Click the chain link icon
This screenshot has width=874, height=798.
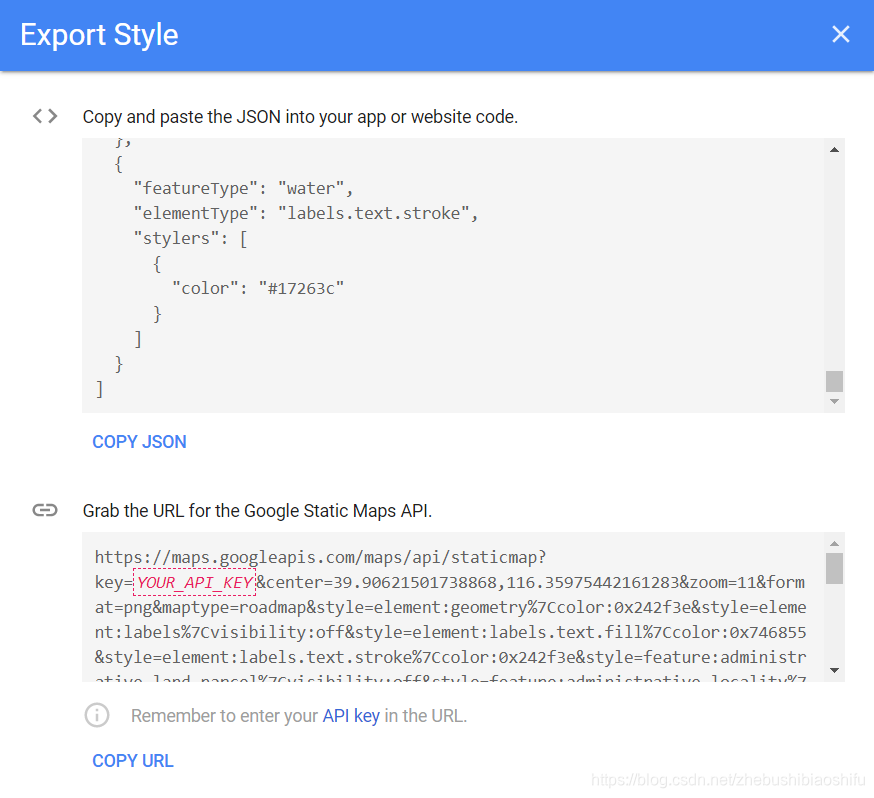coord(45,510)
